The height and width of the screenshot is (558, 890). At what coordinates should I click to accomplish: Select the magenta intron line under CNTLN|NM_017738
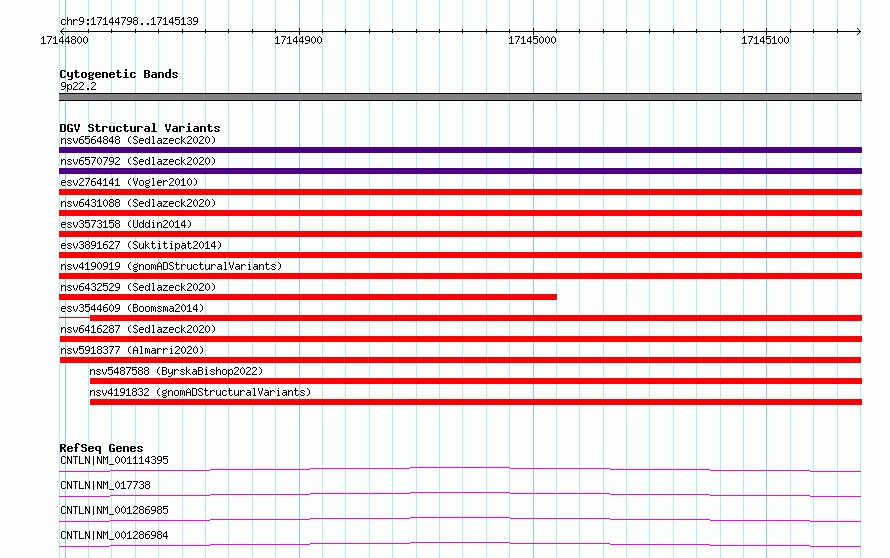(460, 493)
